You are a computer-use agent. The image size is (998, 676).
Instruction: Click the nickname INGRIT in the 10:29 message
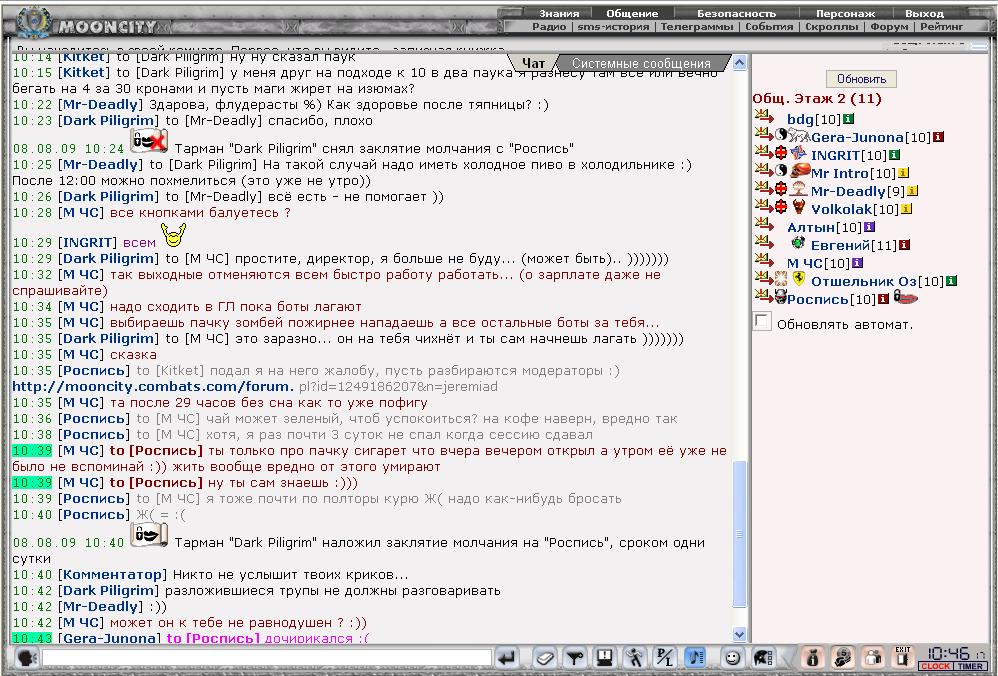coord(88,243)
